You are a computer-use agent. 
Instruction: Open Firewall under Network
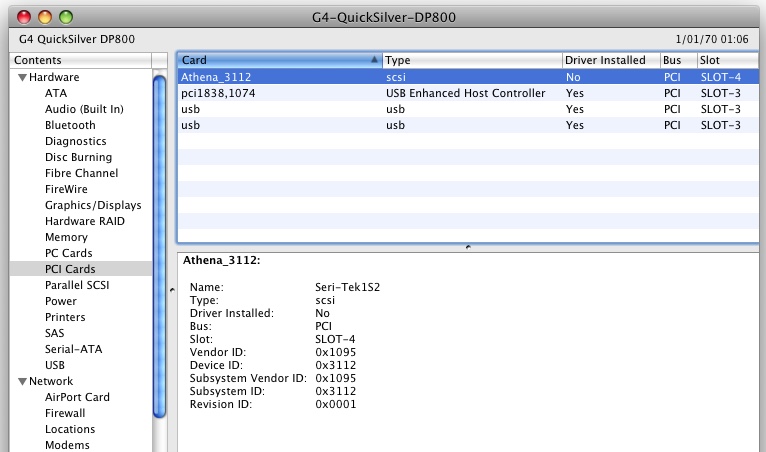[x=65, y=413]
